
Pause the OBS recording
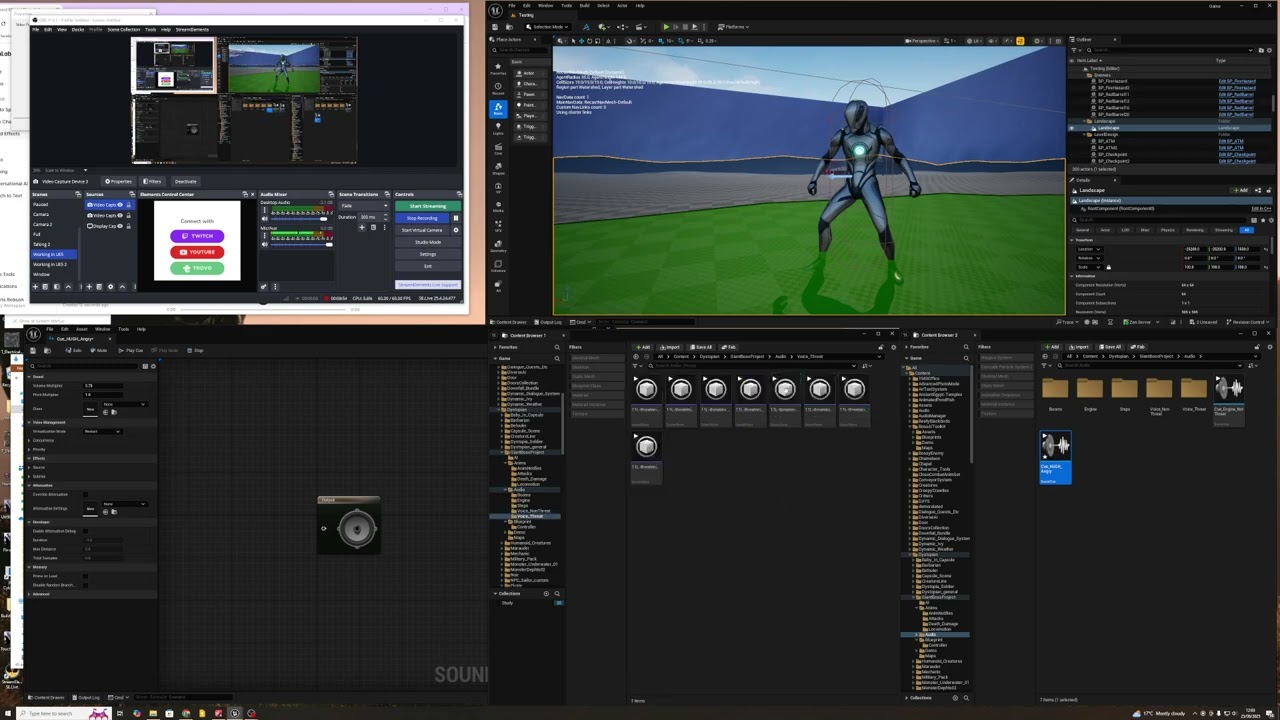click(456, 218)
